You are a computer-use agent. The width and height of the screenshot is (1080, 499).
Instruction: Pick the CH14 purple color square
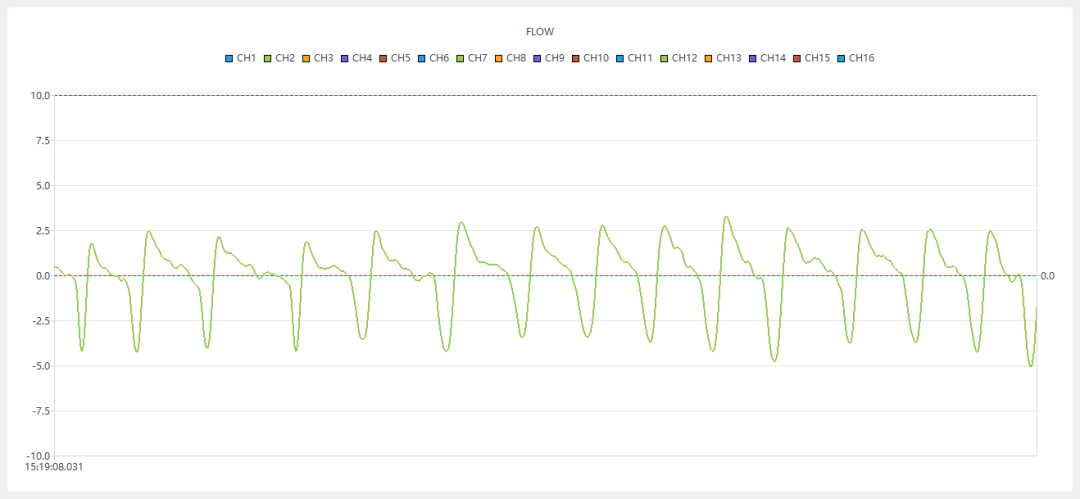tap(753, 58)
